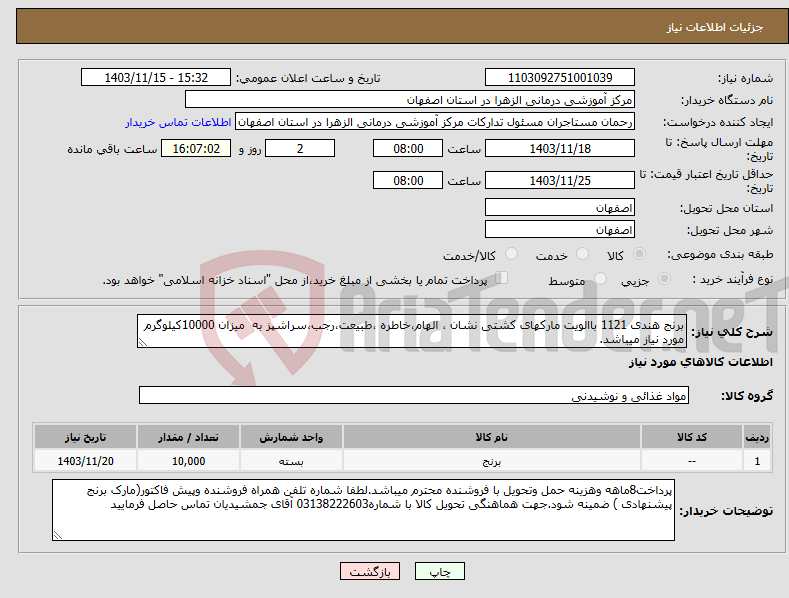Click the delivery province field اصفهان
The image size is (789, 598).
pyautogui.click(x=560, y=207)
